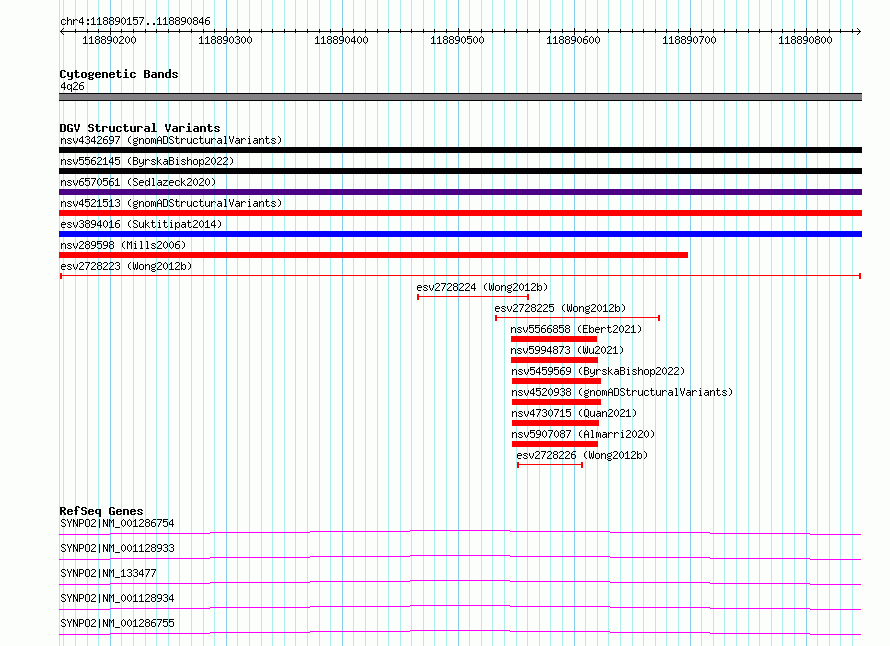Click the nsv4520938 gnomADStructuralVariants label
This screenshot has width=890, height=646.
[x=622, y=392]
